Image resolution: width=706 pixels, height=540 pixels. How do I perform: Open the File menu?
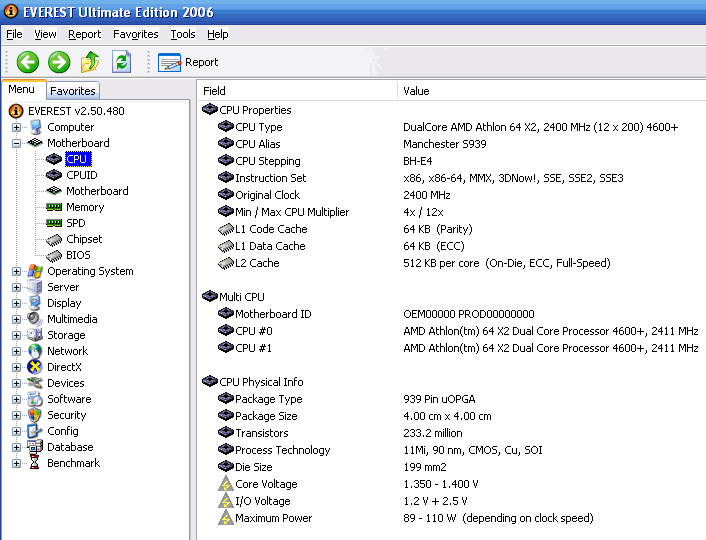14,34
